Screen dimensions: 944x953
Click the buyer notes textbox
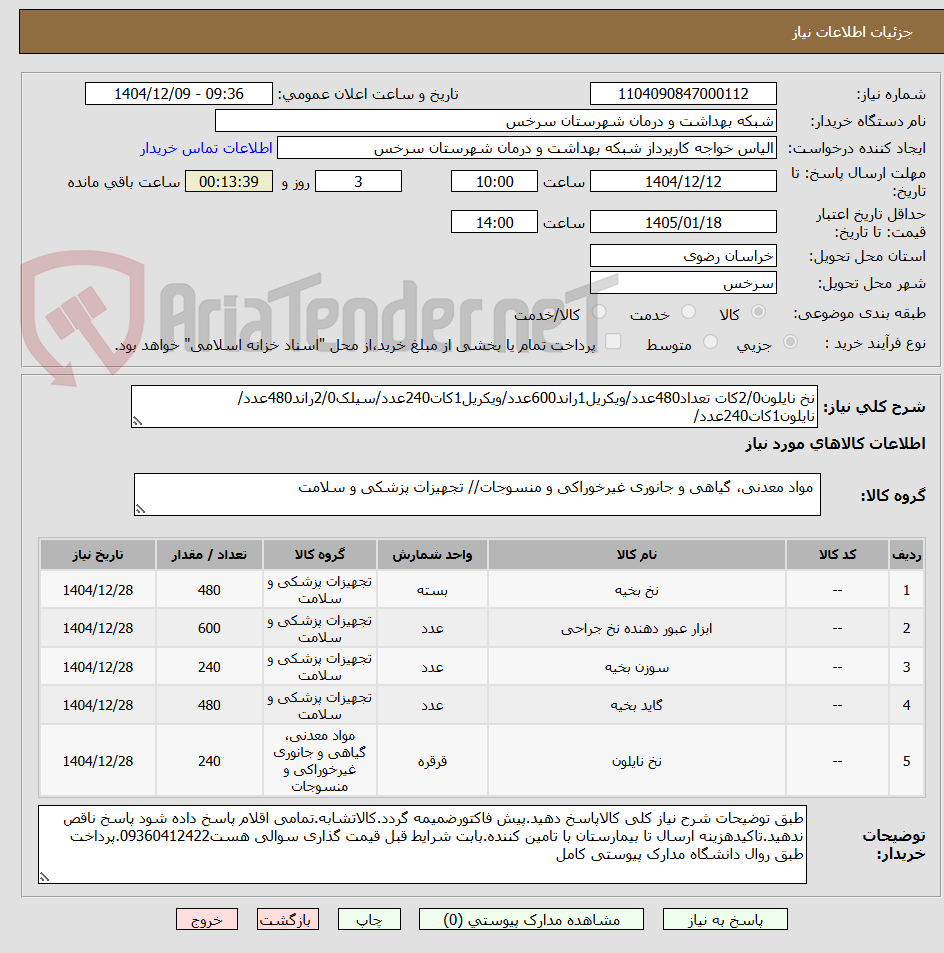click(x=422, y=845)
